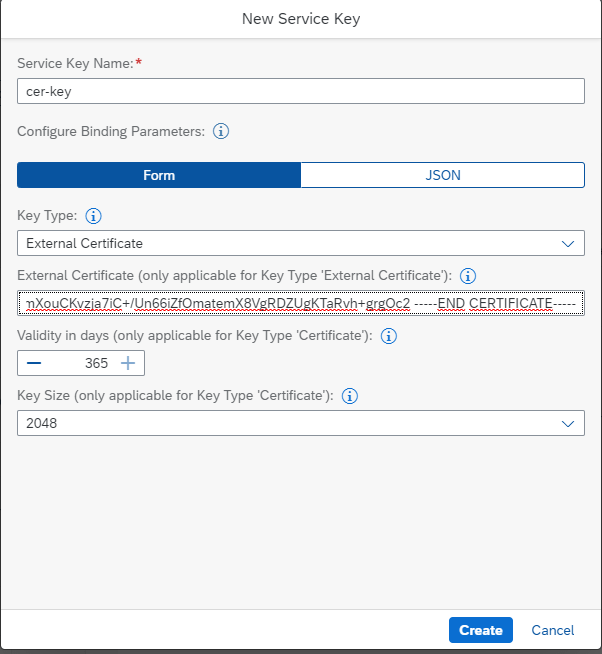Switch to the Form view
Image resolution: width=602 pixels, height=654 pixels.
coord(159,175)
